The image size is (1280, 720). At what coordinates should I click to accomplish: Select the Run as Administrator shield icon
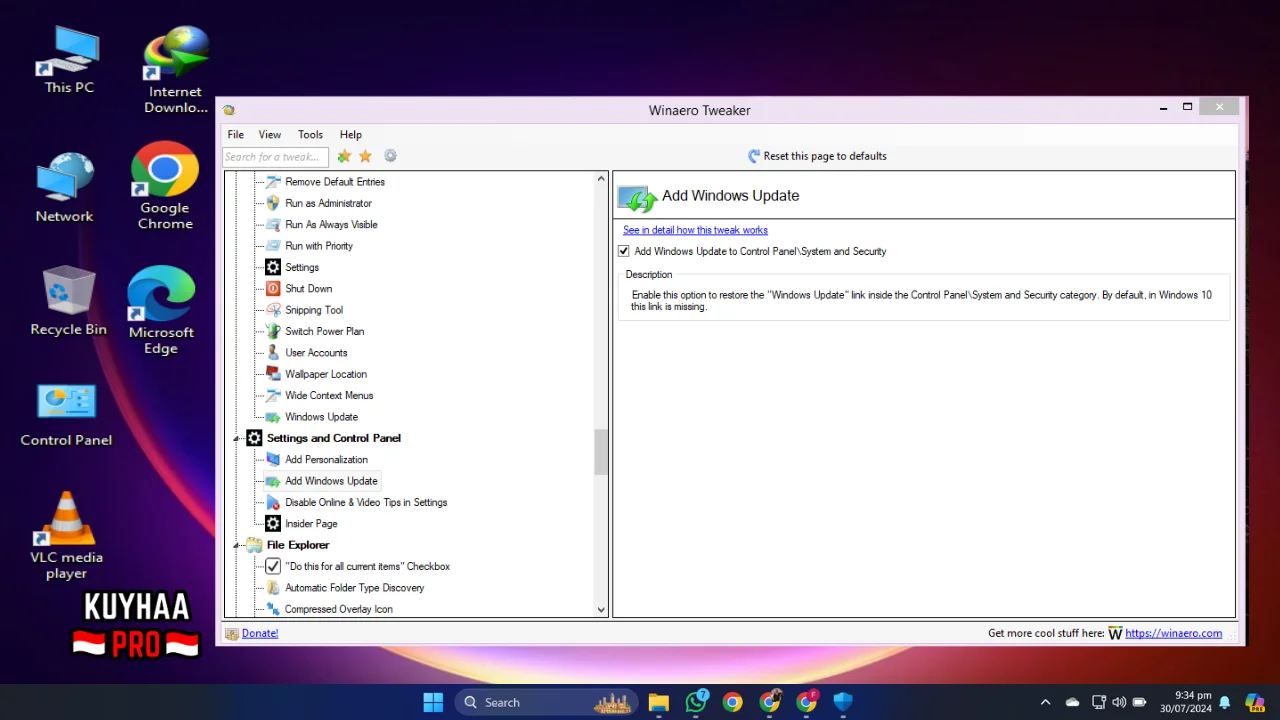(x=273, y=203)
